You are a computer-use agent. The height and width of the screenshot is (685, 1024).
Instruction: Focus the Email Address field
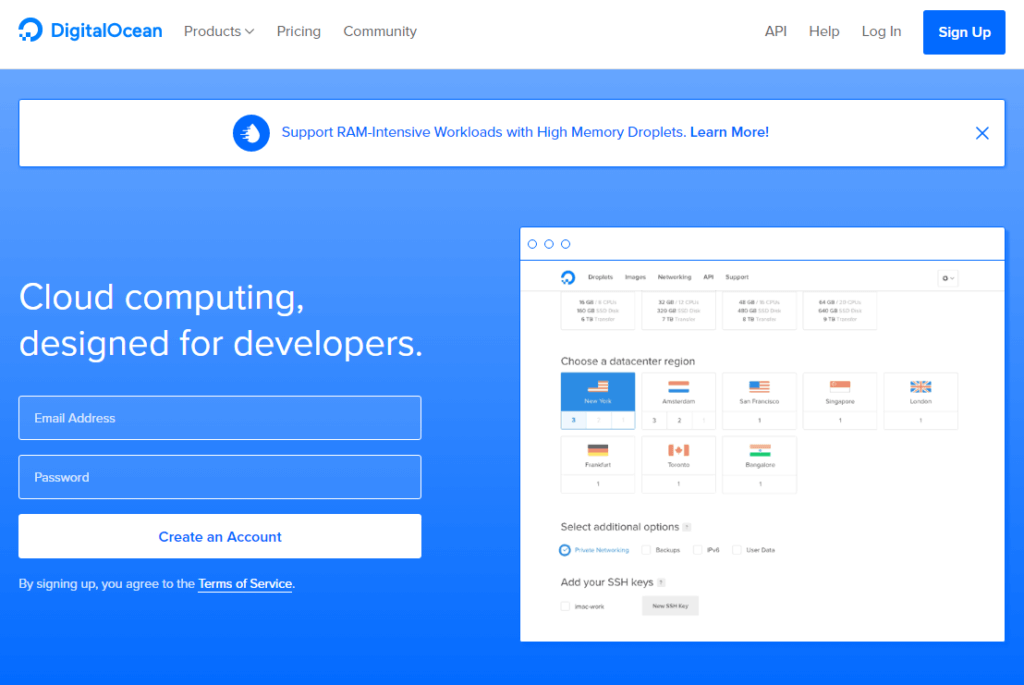(220, 418)
